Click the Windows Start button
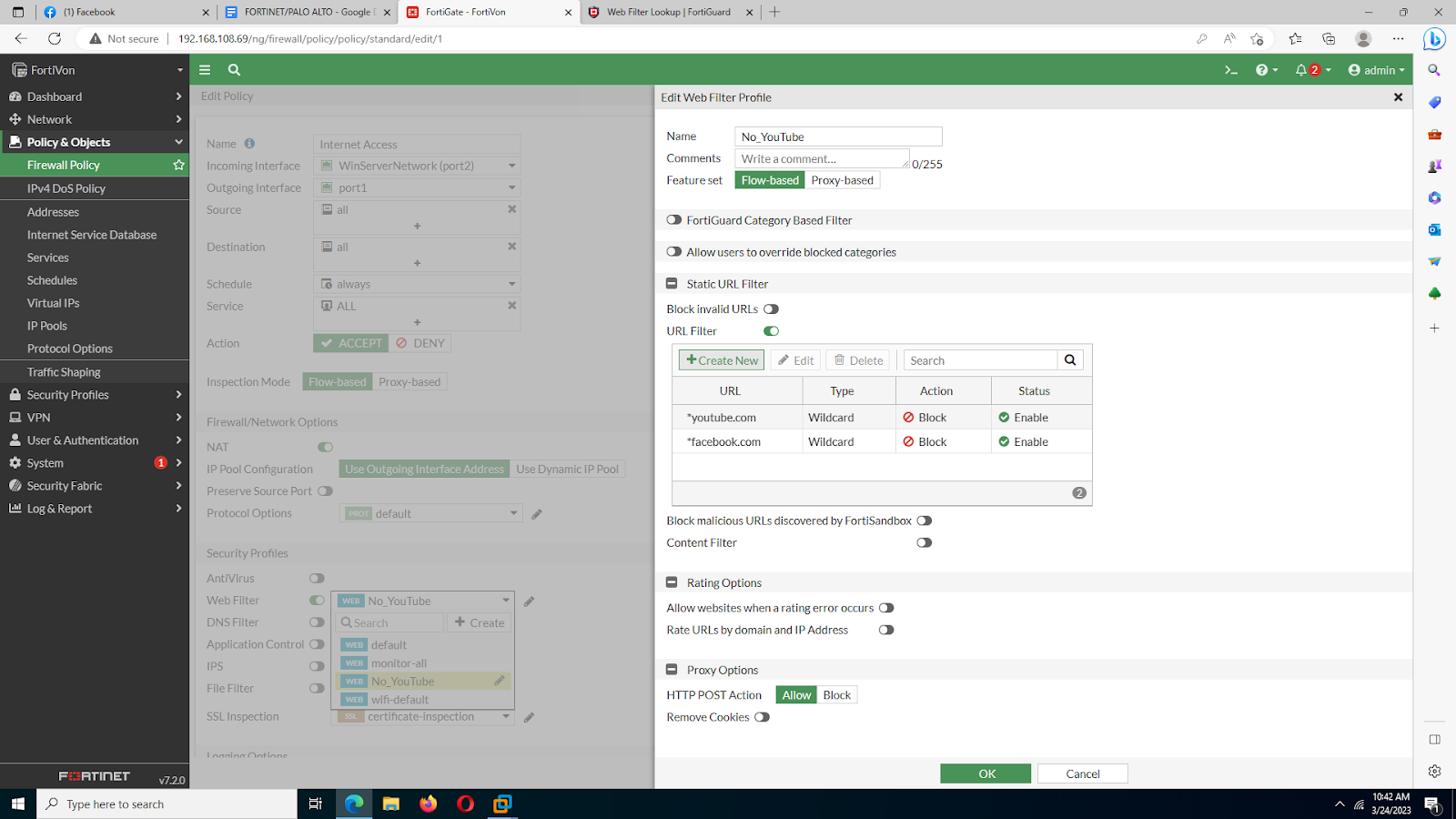 pyautogui.click(x=17, y=804)
